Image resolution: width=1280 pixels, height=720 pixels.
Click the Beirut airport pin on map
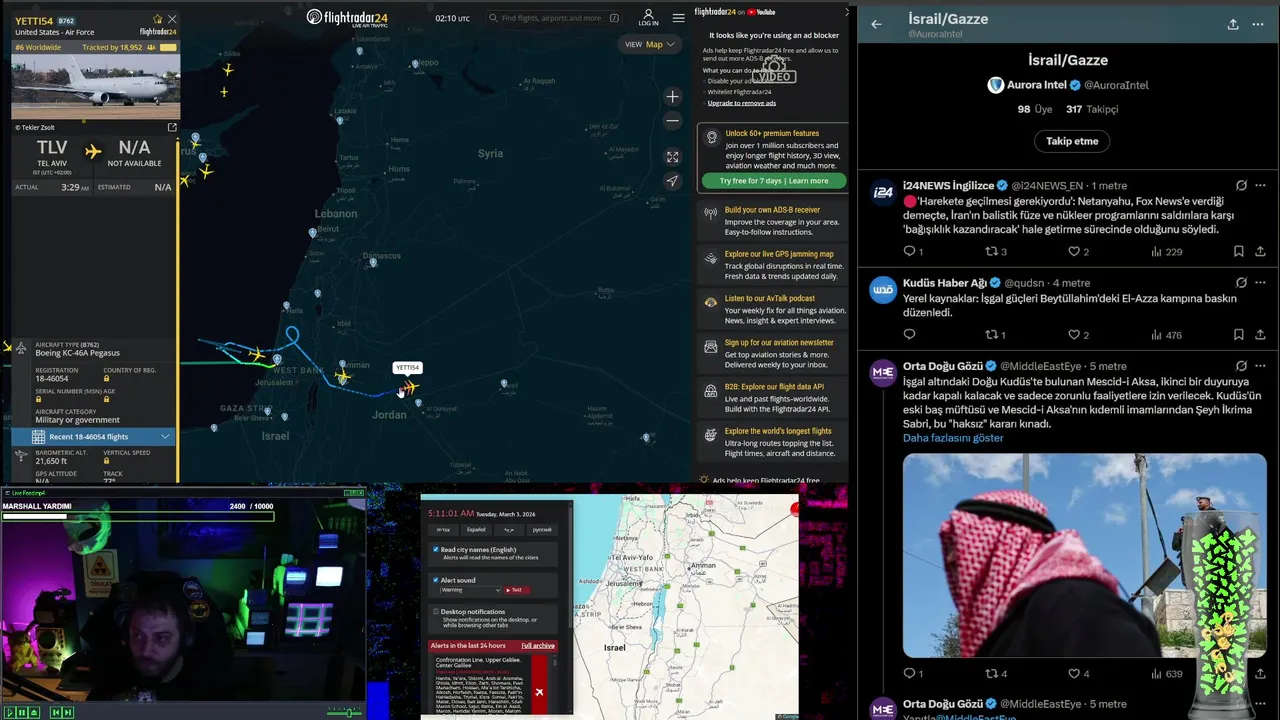[313, 232]
